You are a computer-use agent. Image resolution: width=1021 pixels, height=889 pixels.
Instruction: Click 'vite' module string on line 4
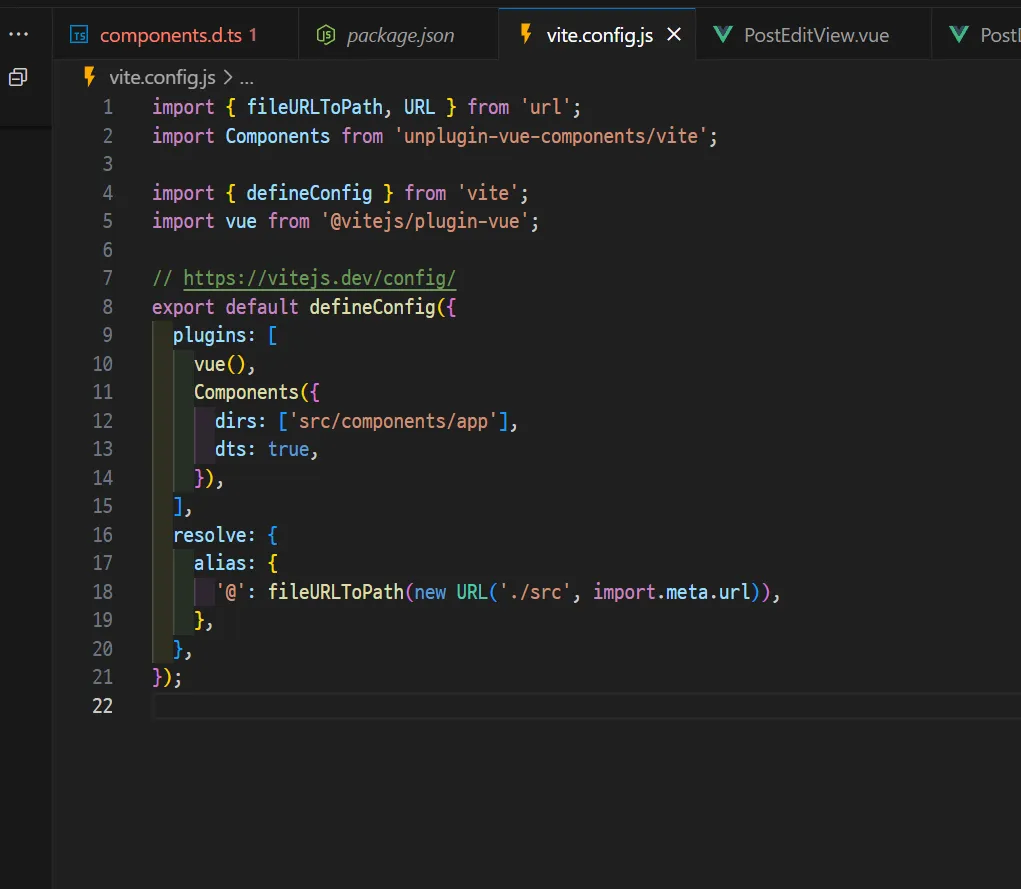[488, 193]
